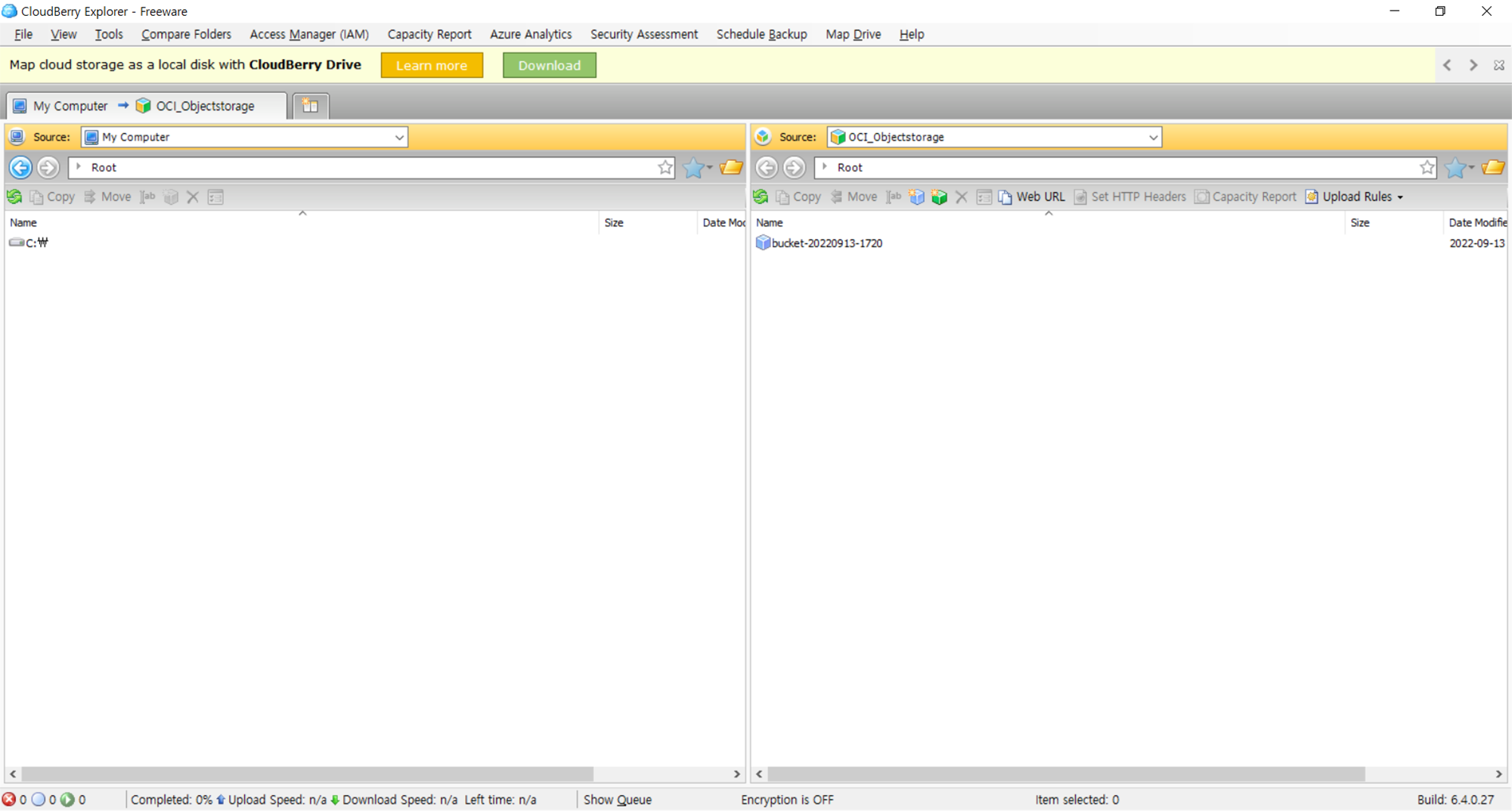Open the Capacity Report menu
This screenshot has height=811, width=1512.
[429, 34]
